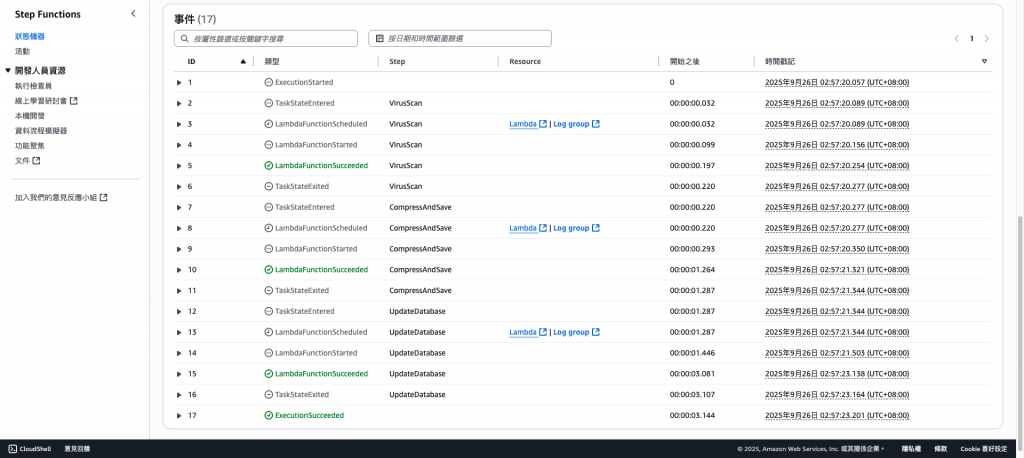Click the search magnifier icon
The height and width of the screenshot is (458, 1024).
point(185,39)
